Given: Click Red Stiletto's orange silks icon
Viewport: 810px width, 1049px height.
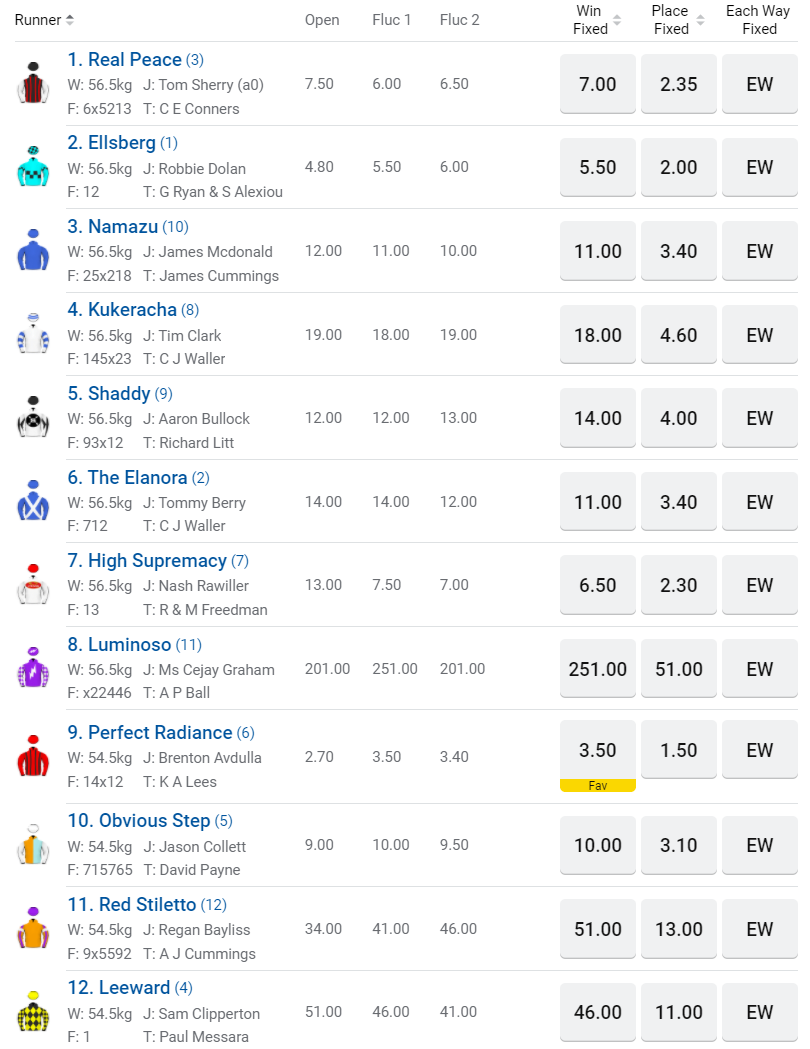Looking at the screenshot, I should tap(33, 929).
